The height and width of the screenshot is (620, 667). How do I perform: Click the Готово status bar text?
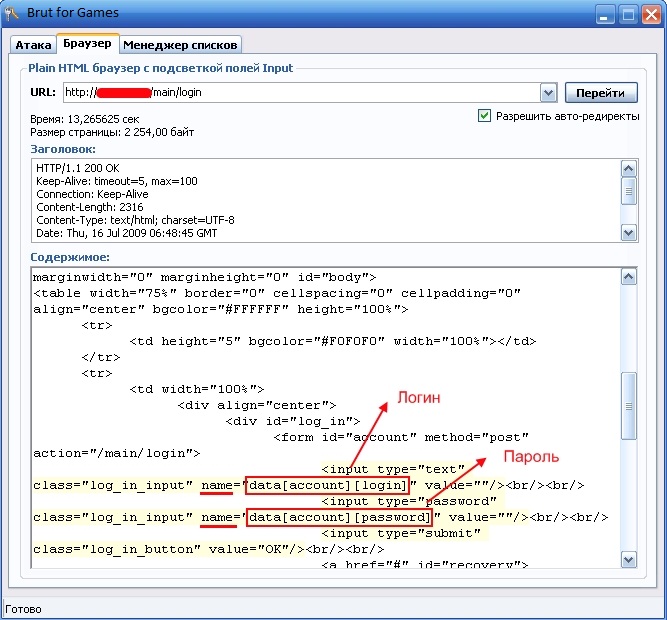point(23,609)
